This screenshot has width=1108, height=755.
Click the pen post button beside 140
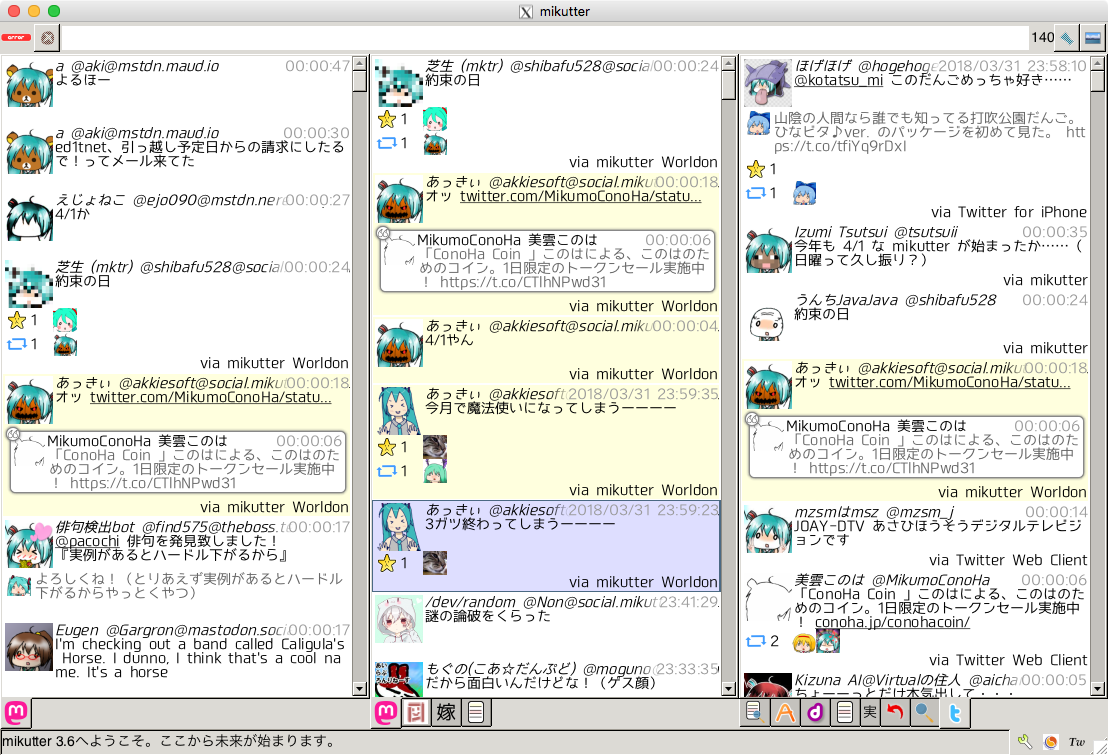[x=1068, y=38]
